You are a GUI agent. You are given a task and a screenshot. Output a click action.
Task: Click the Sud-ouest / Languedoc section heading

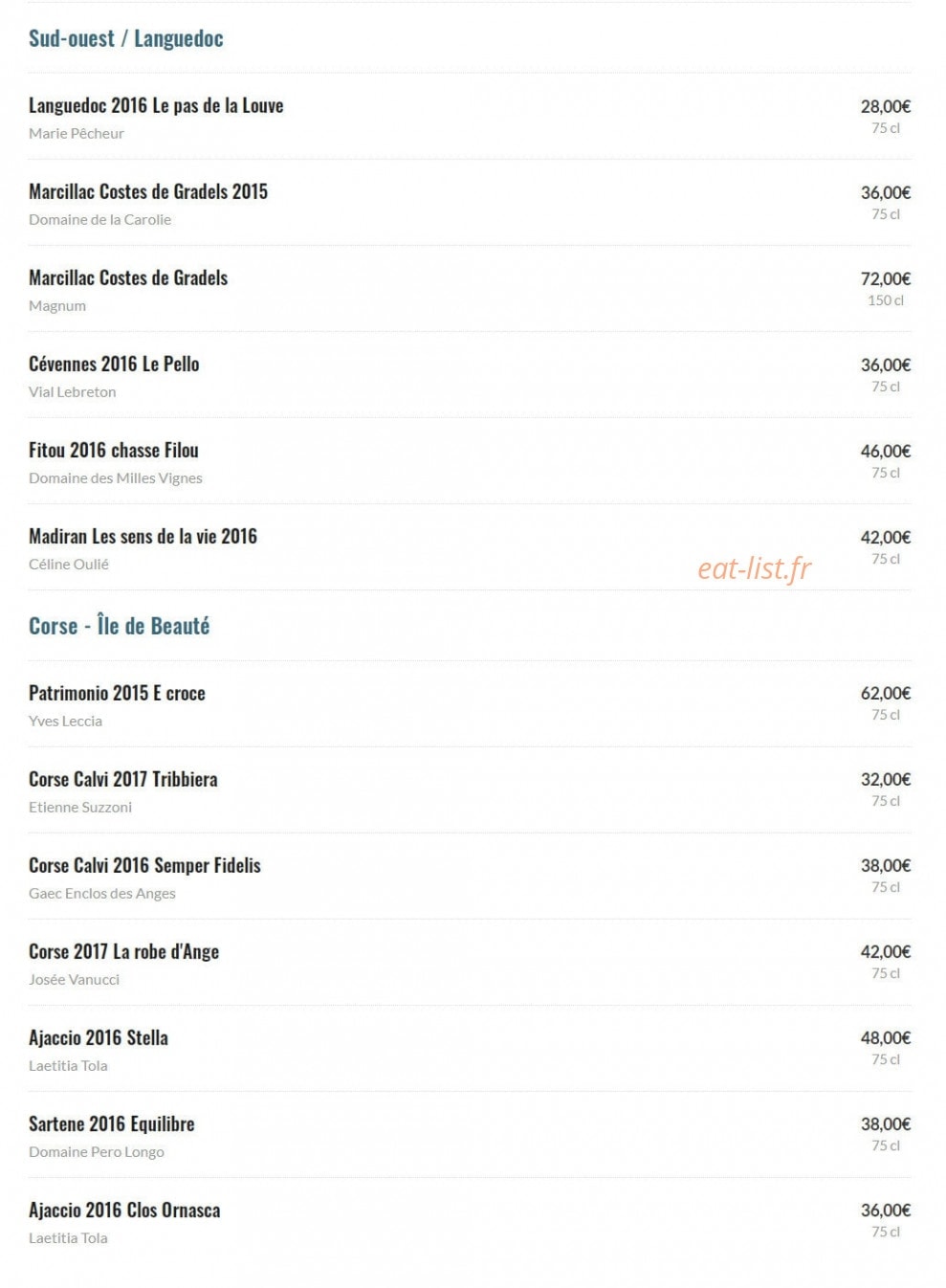(x=125, y=38)
